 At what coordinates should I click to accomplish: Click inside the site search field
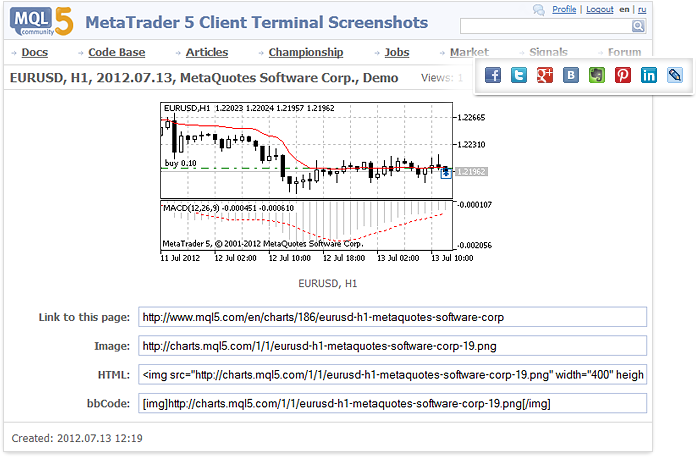[546, 26]
